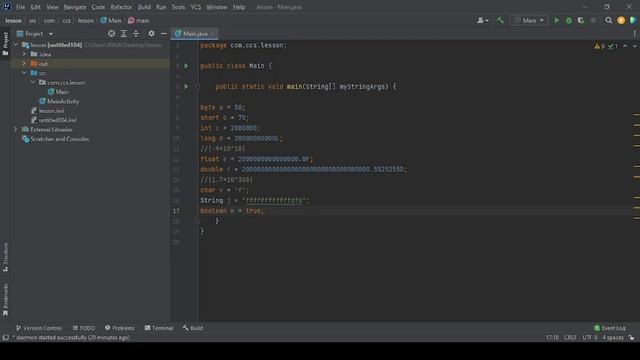Open the Edit menu
640x360 pixels.
coord(36,7)
